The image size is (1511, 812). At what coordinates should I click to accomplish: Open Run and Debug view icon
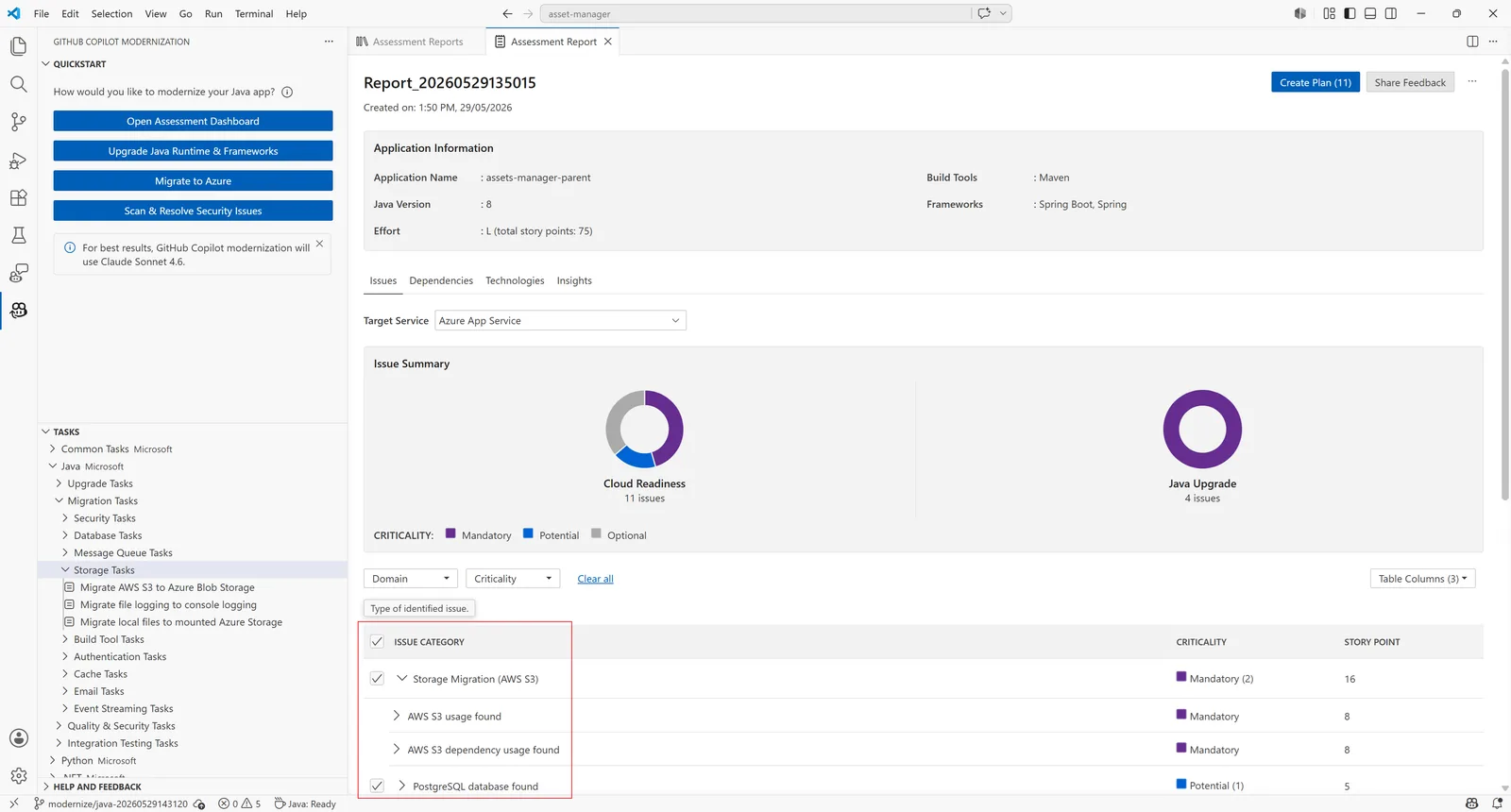click(x=18, y=160)
